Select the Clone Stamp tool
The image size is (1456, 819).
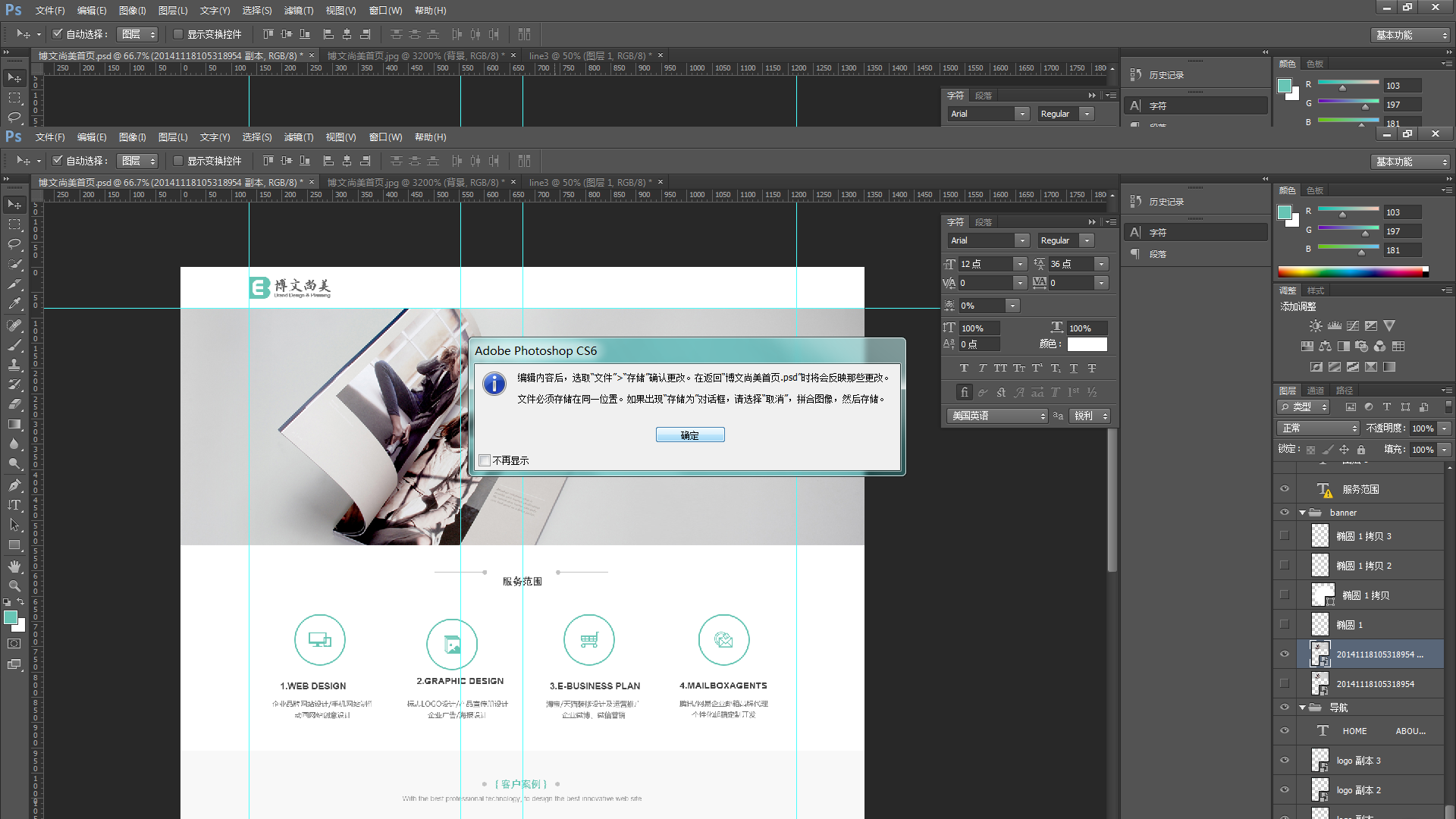pos(14,365)
